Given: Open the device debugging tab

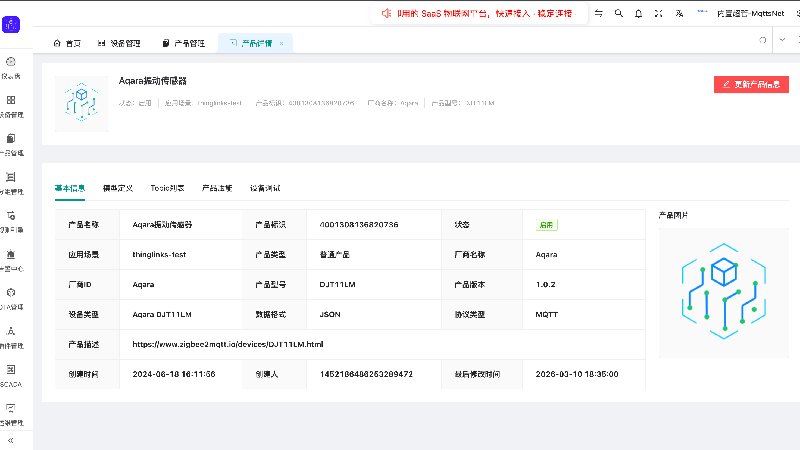Looking at the screenshot, I should click(265, 188).
